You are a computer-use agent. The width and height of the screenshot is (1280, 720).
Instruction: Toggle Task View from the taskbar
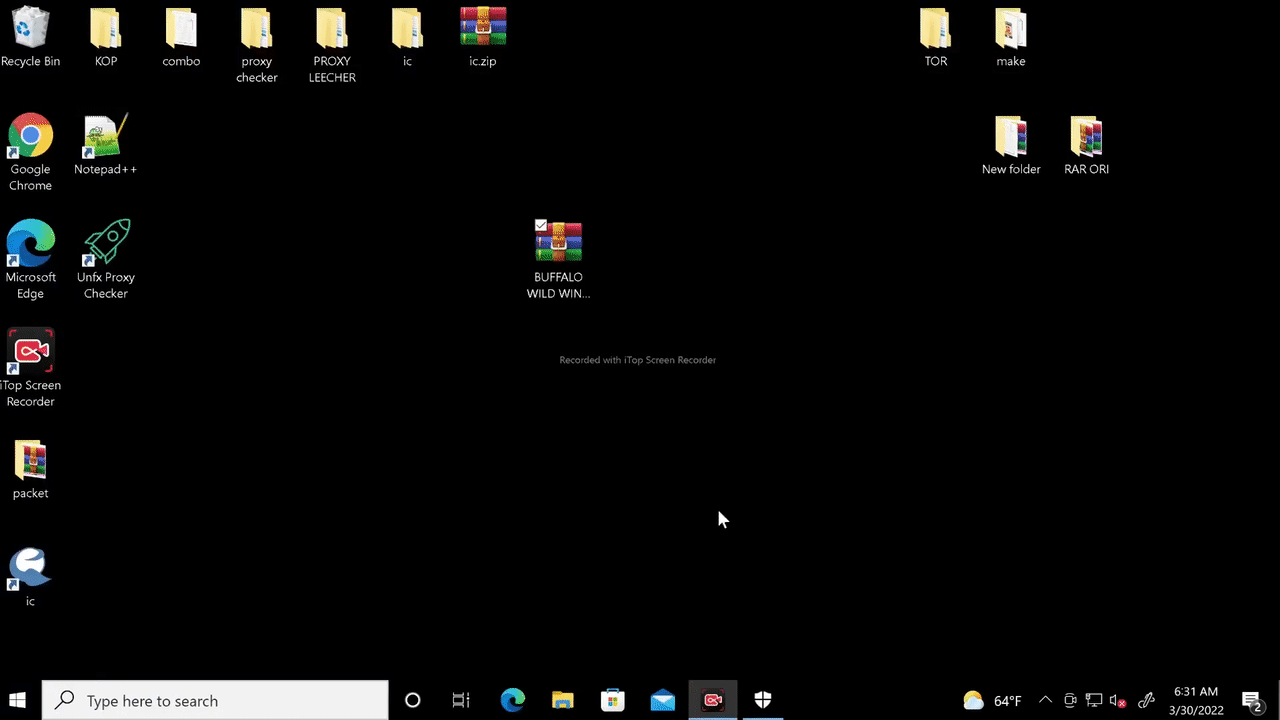pos(461,700)
